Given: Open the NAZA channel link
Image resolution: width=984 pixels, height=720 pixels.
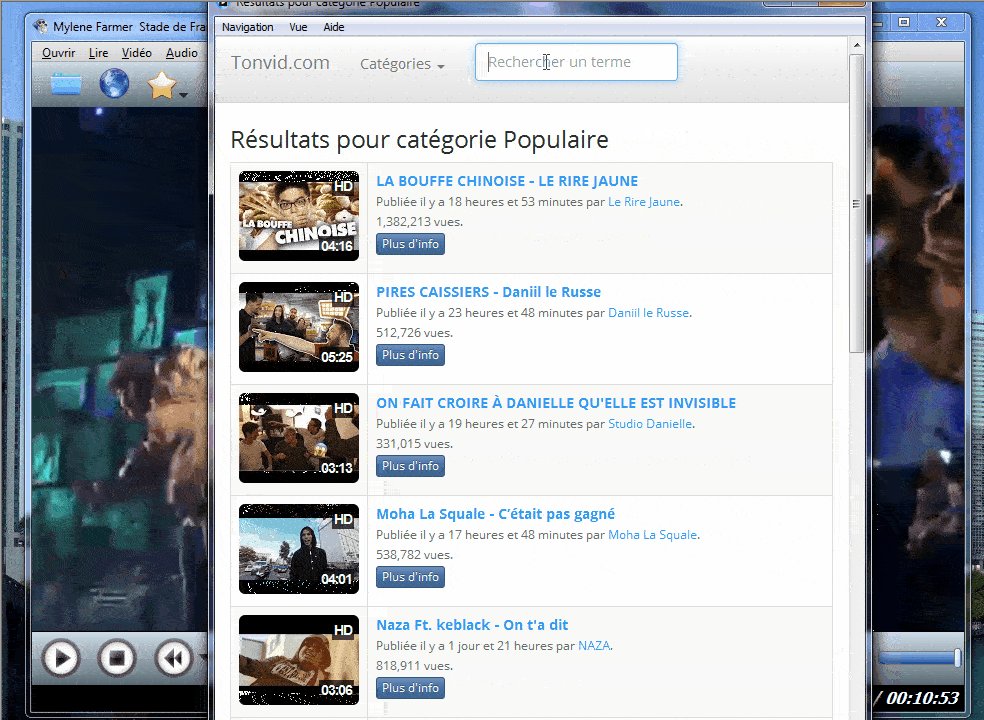Looking at the screenshot, I should tap(594, 646).
